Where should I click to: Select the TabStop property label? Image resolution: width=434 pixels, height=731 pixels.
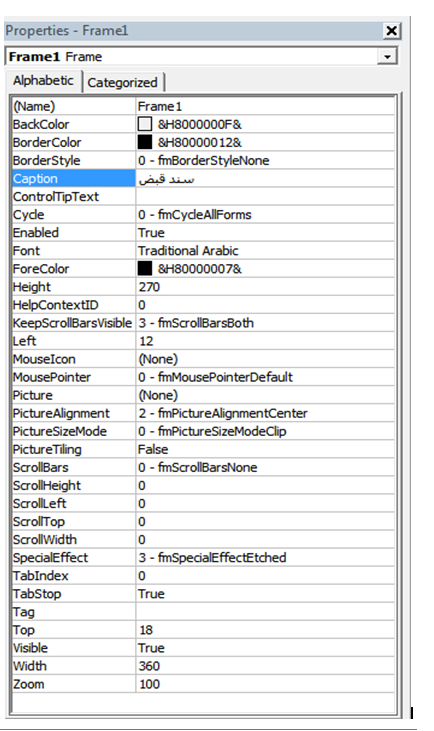point(37,593)
